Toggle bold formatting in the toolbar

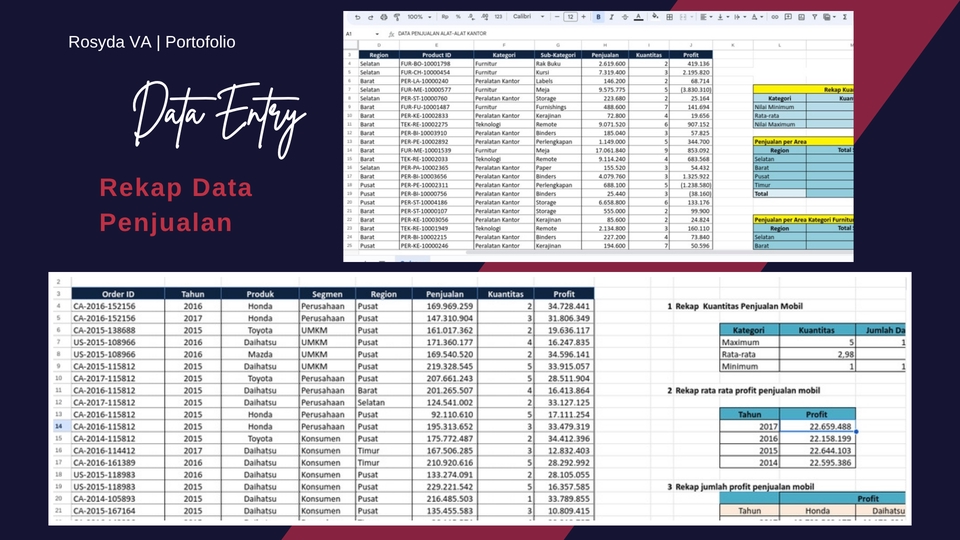click(x=598, y=17)
